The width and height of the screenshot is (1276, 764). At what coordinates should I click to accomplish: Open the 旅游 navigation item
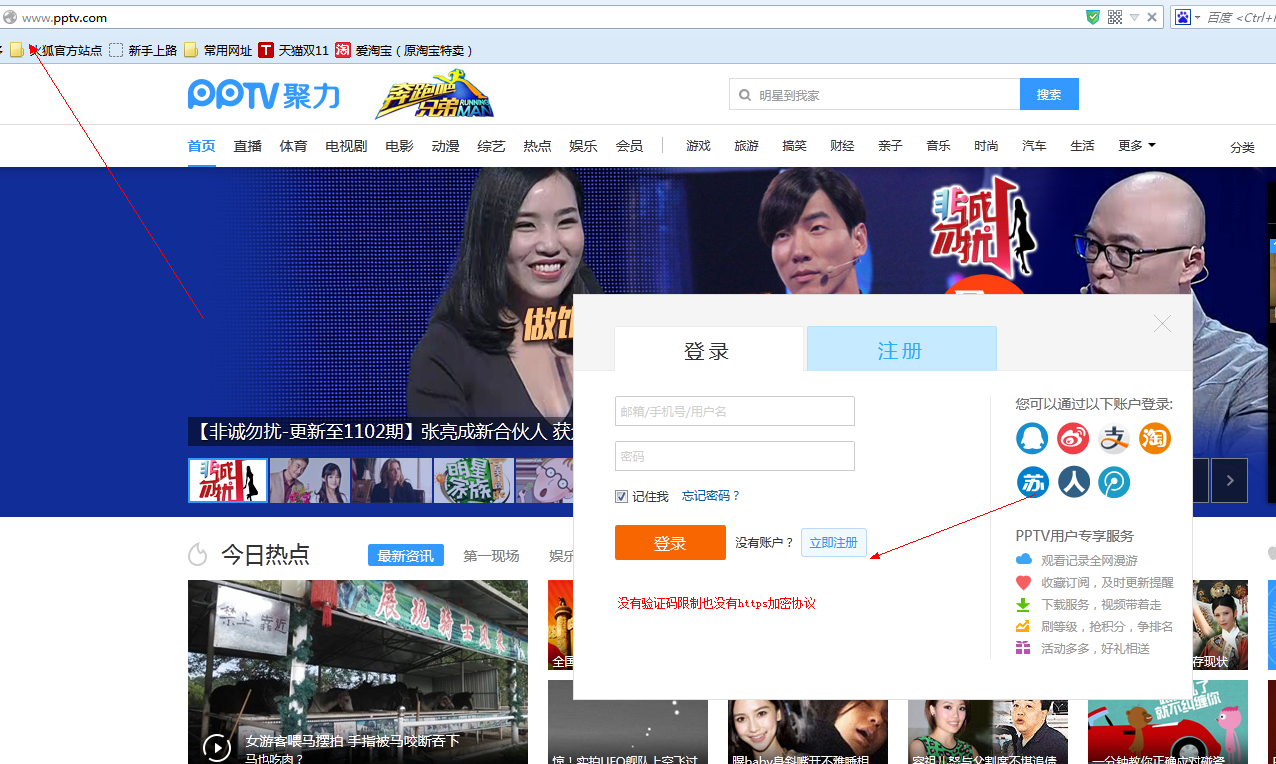(x=746, y=146)
